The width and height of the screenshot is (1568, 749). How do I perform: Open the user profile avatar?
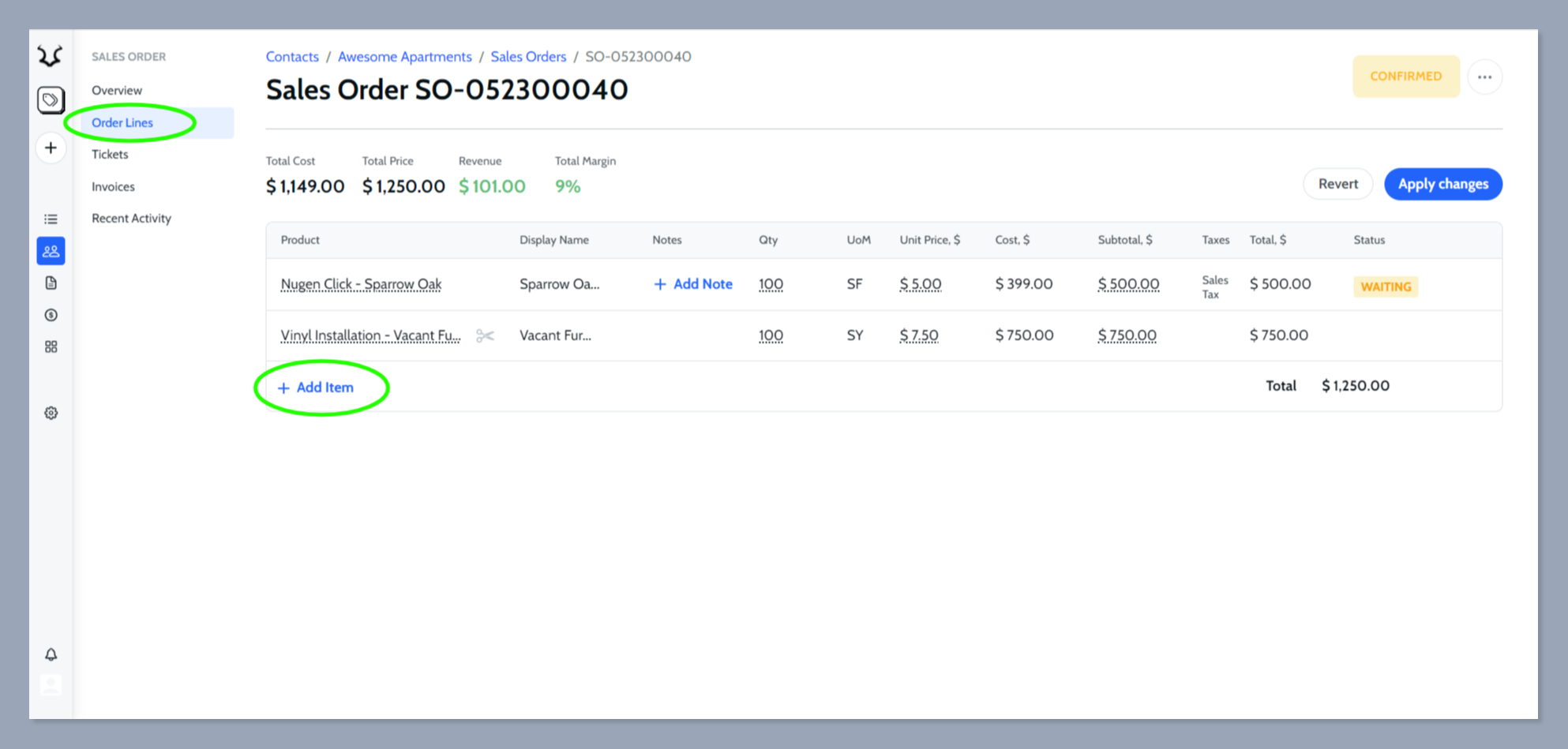51,685
